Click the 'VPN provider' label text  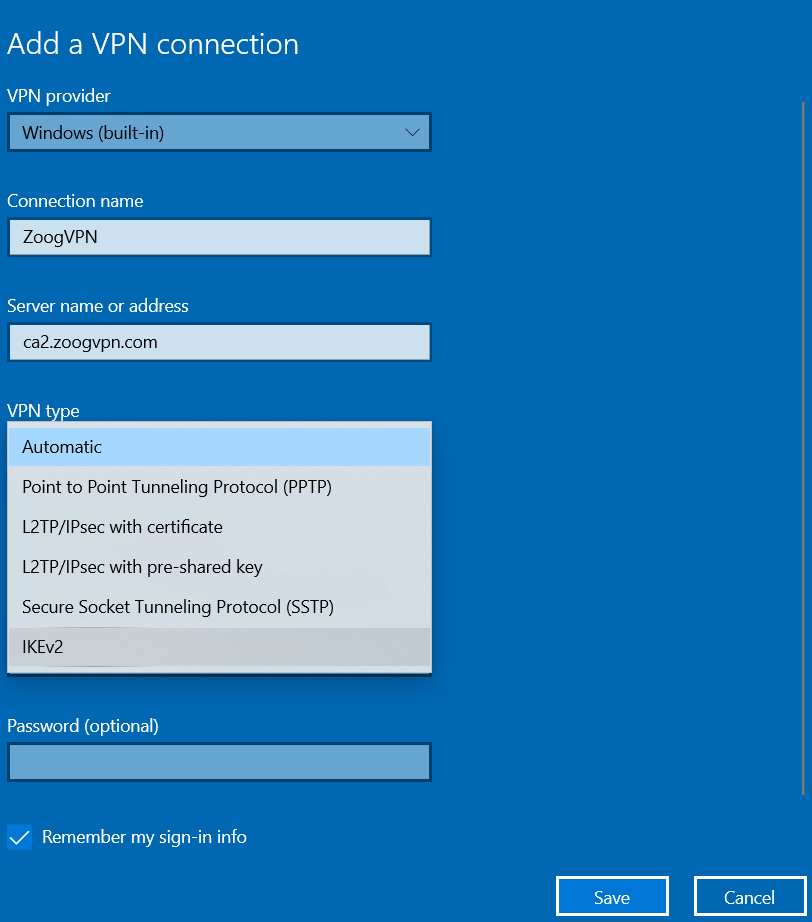tap(59, 96)
